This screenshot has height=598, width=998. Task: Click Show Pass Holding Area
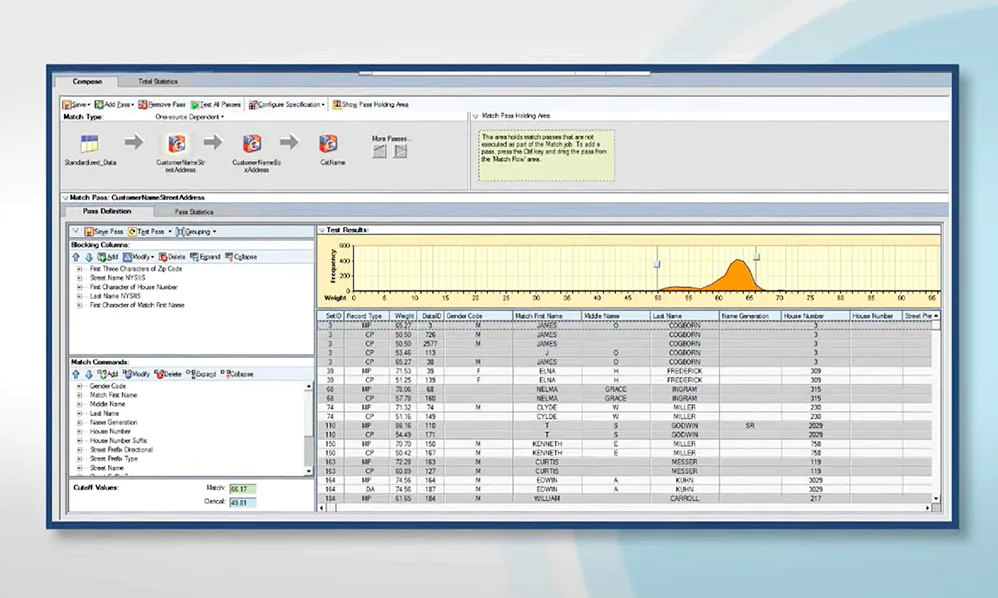click(x=370, y=104)
